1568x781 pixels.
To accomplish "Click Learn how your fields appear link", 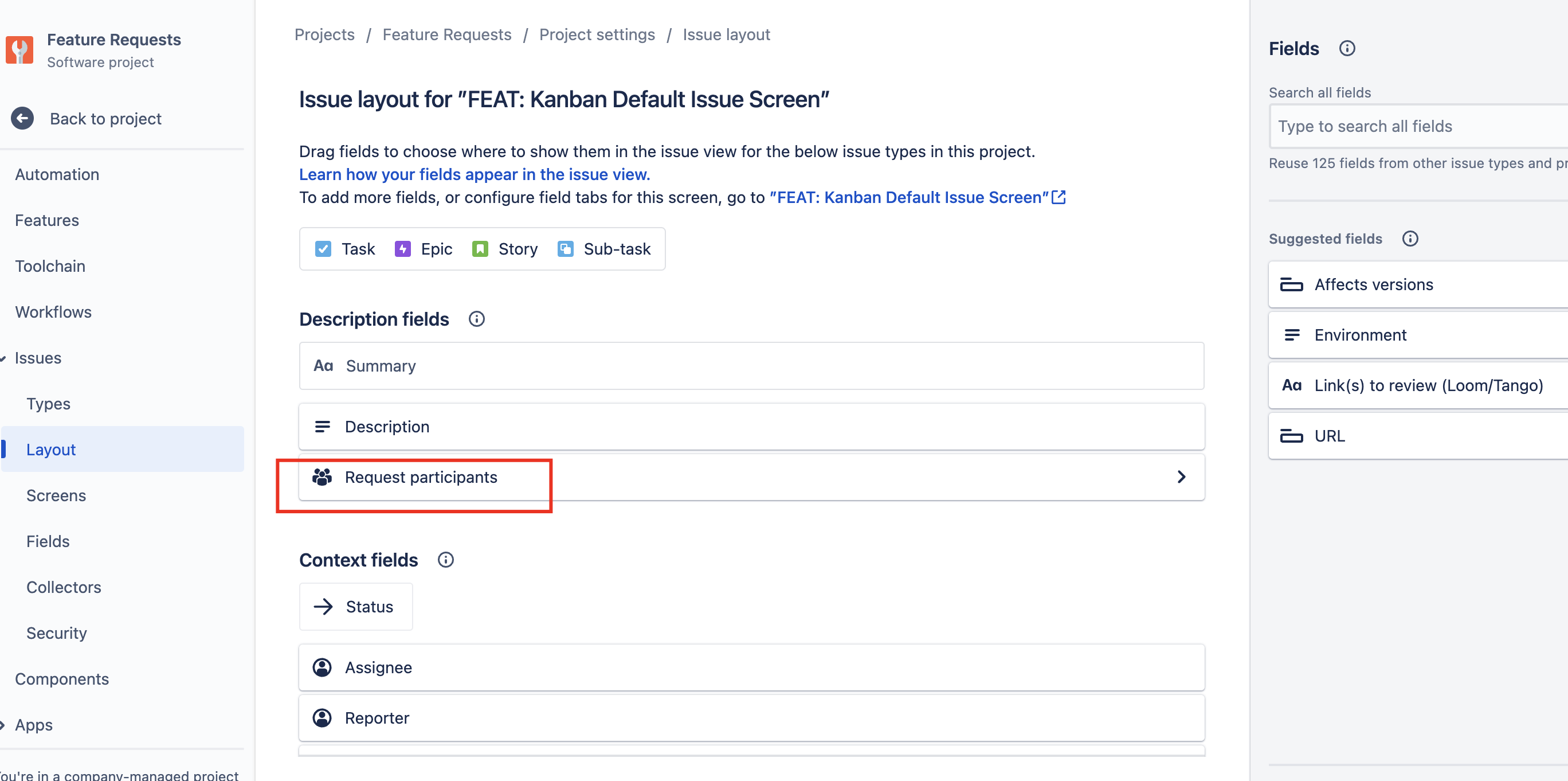I will click(x=474, y=174).
